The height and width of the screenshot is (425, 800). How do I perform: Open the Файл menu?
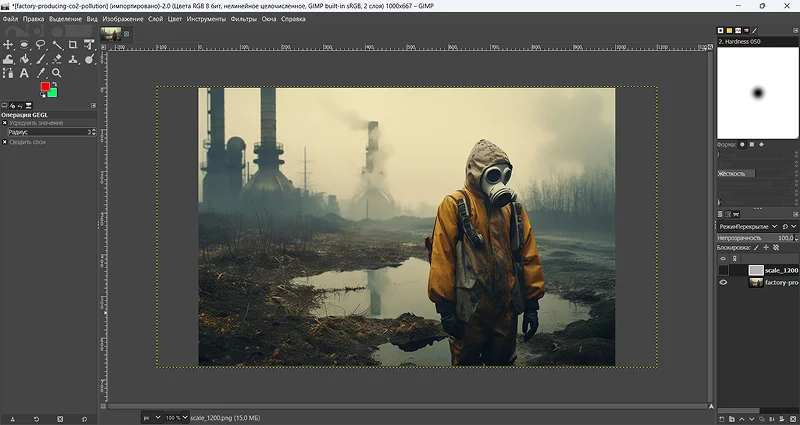[10, 19]
